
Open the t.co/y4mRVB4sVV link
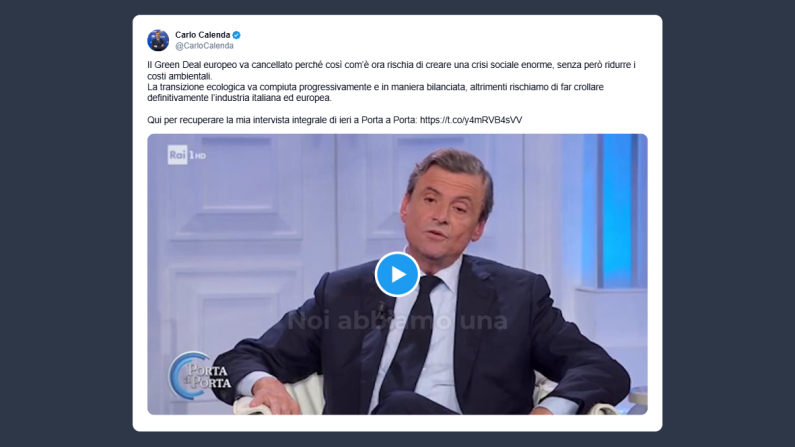tap(471, 120)
